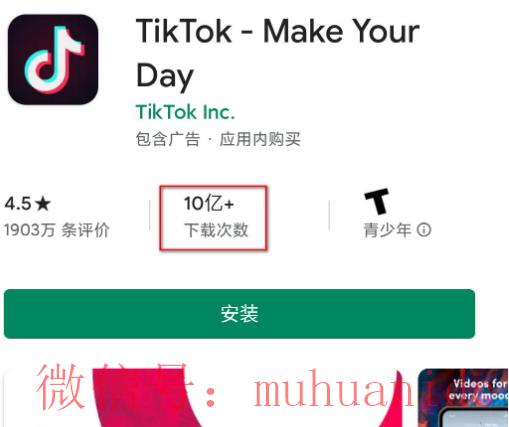
Task: Click the 包含广告 label
Action: (x=168, y=139)
